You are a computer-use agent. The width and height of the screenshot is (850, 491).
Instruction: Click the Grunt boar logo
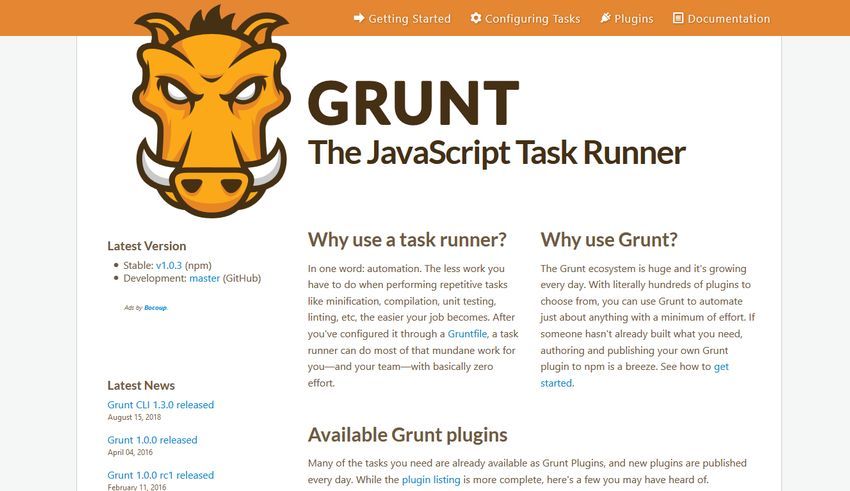click(211, 111)
